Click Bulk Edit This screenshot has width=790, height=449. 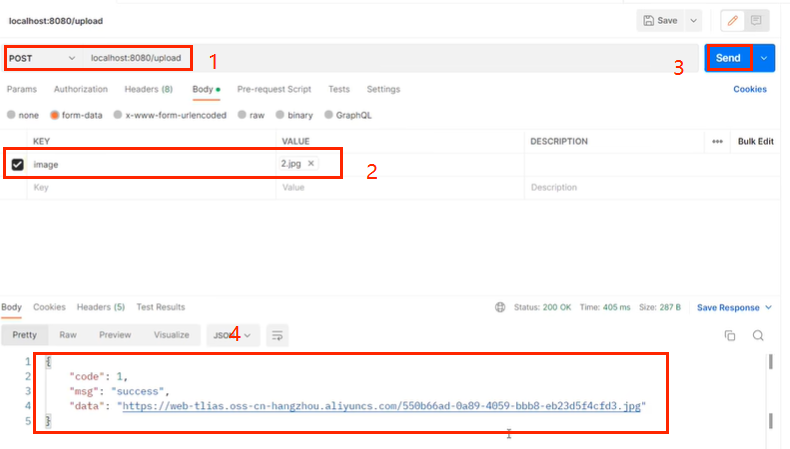point(756,142)
